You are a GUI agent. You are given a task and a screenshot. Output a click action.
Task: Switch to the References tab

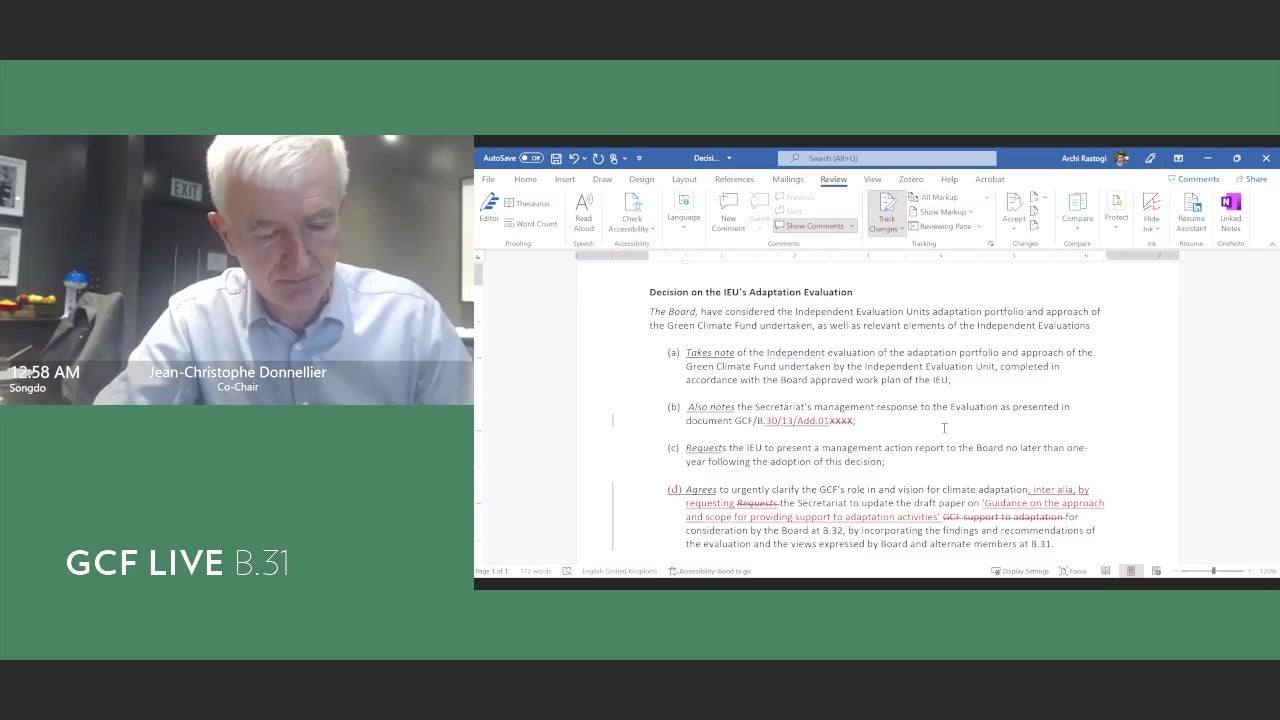pos(734,180)
